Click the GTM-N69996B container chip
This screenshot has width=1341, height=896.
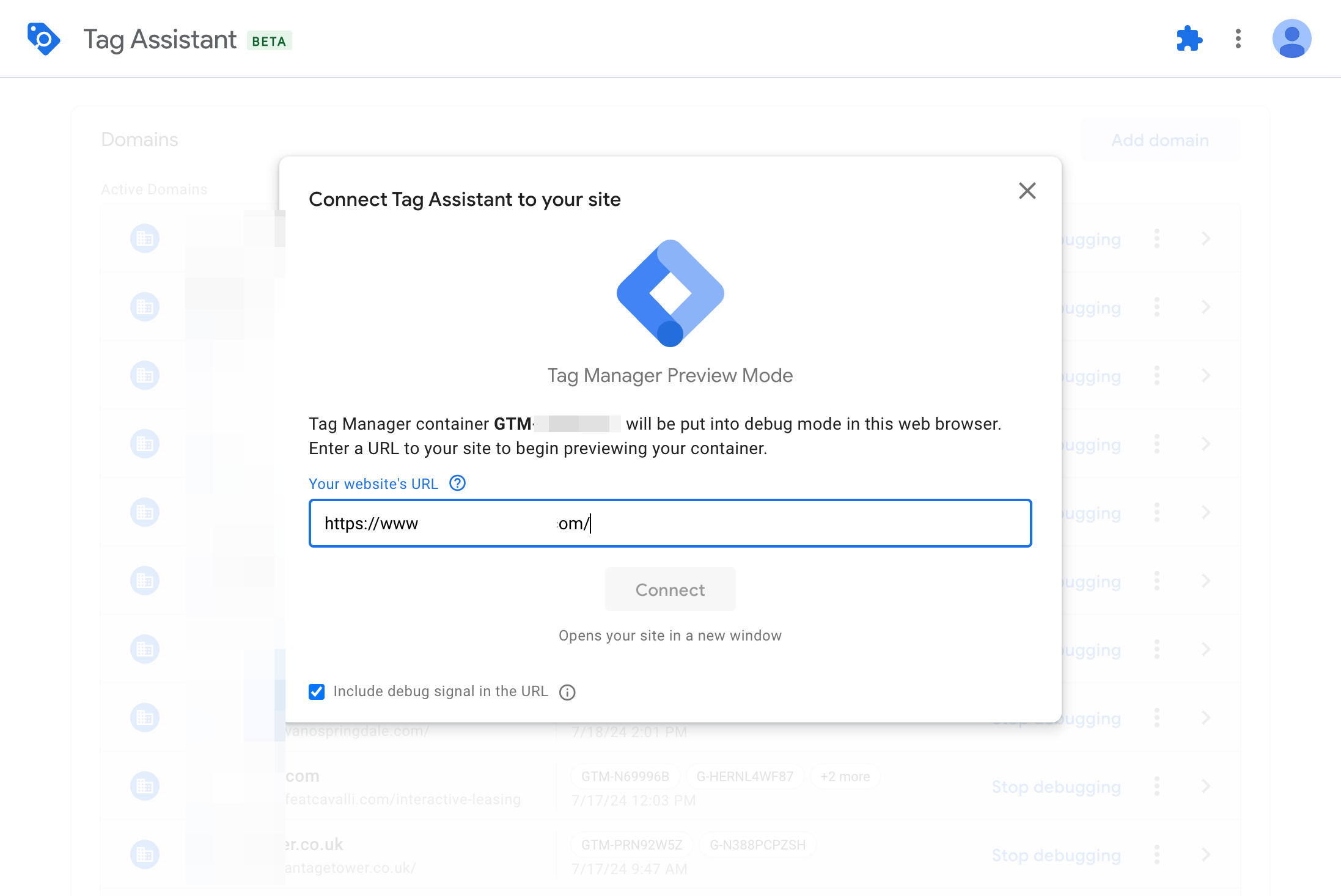coord(625,776)
